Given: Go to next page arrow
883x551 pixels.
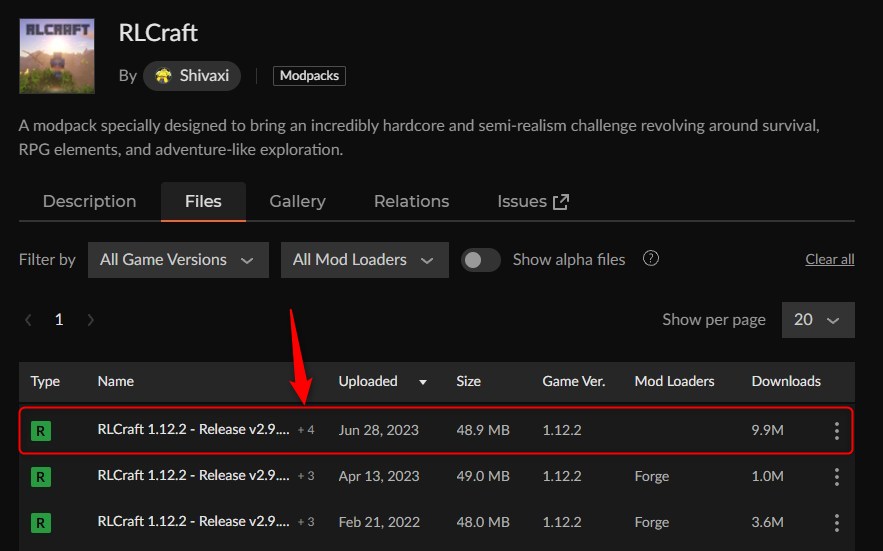Looking at the screenshot, I should click(x=91, y=320).
